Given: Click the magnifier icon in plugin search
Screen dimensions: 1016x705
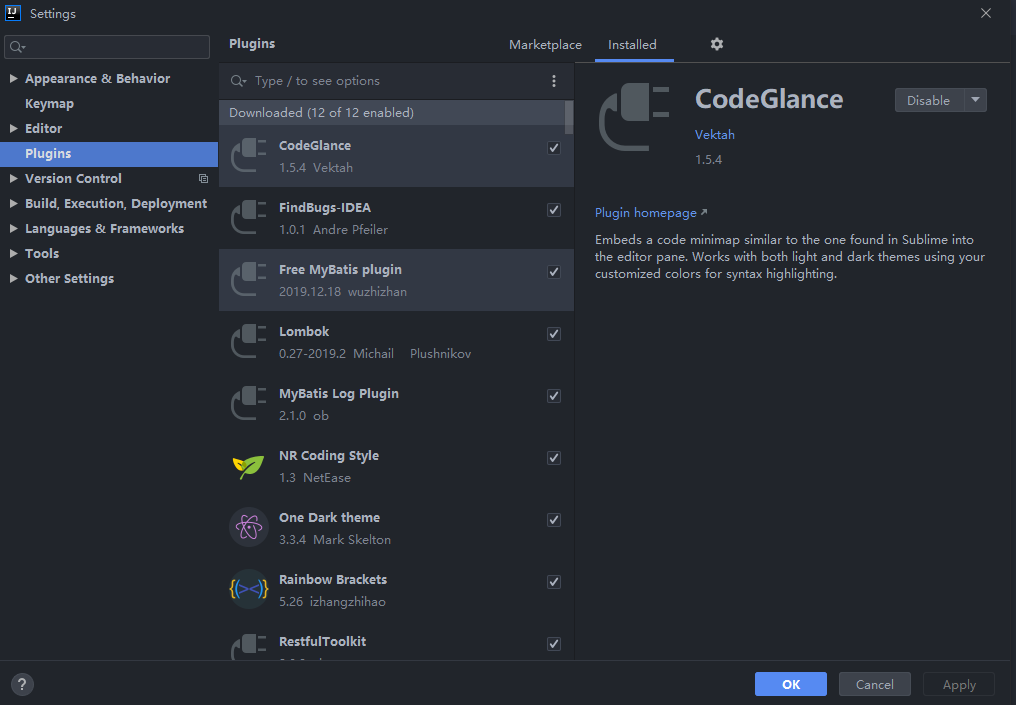Looking at the screenshot, I should [238, 81].
